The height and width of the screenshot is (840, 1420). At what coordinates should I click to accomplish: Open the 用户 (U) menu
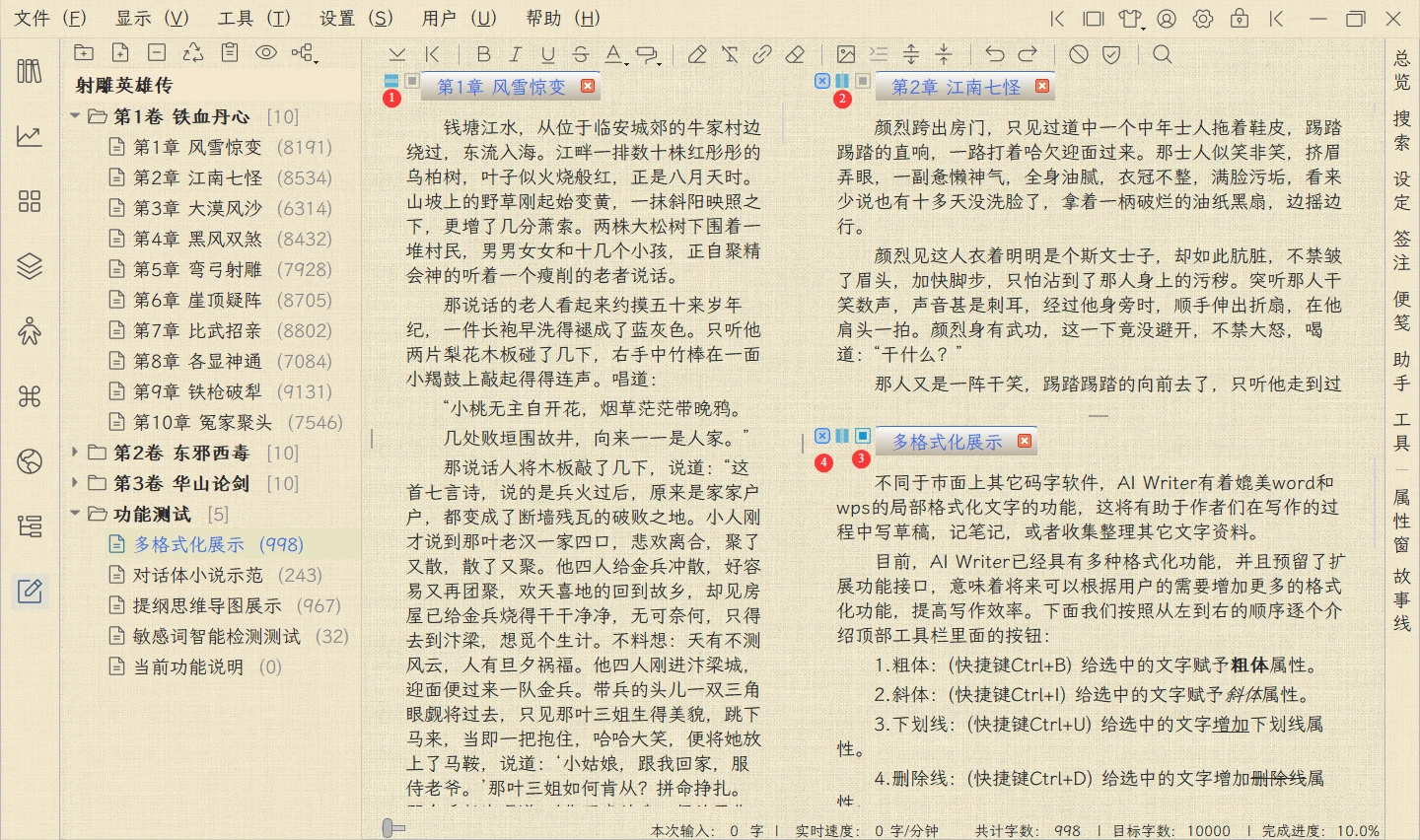459,18
